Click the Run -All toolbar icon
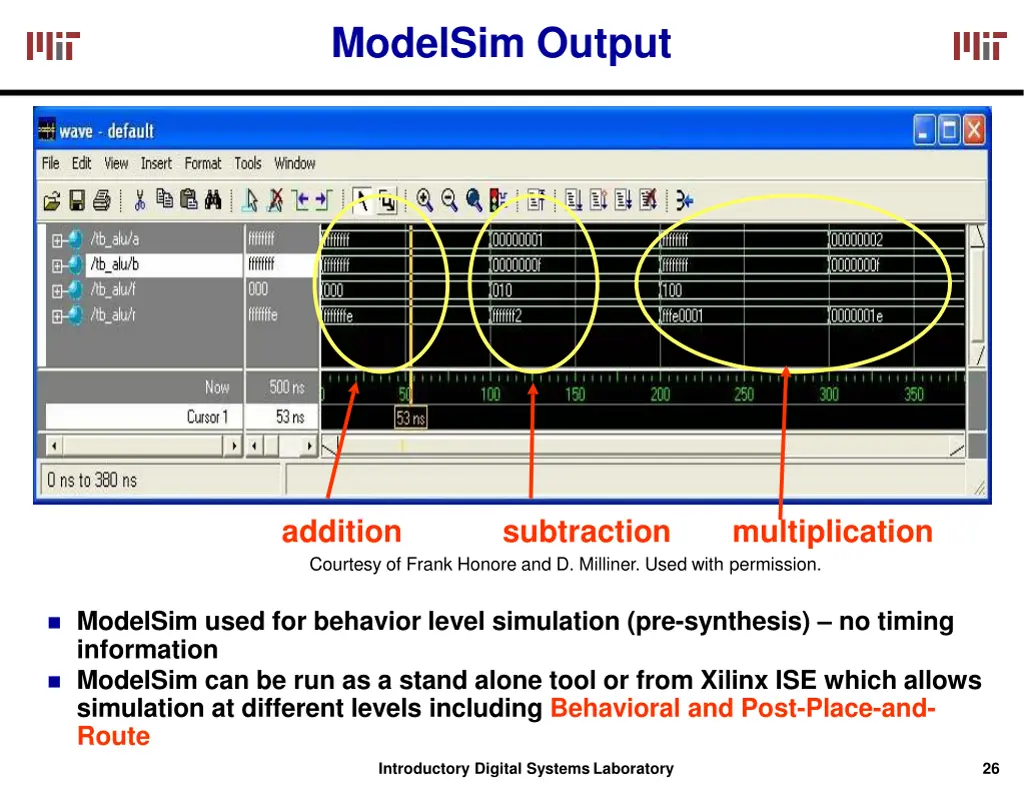 (623, 200)
